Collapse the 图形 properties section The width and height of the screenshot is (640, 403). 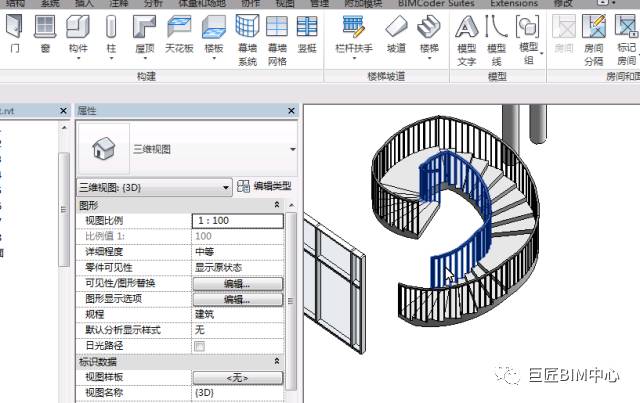(277, 205)
